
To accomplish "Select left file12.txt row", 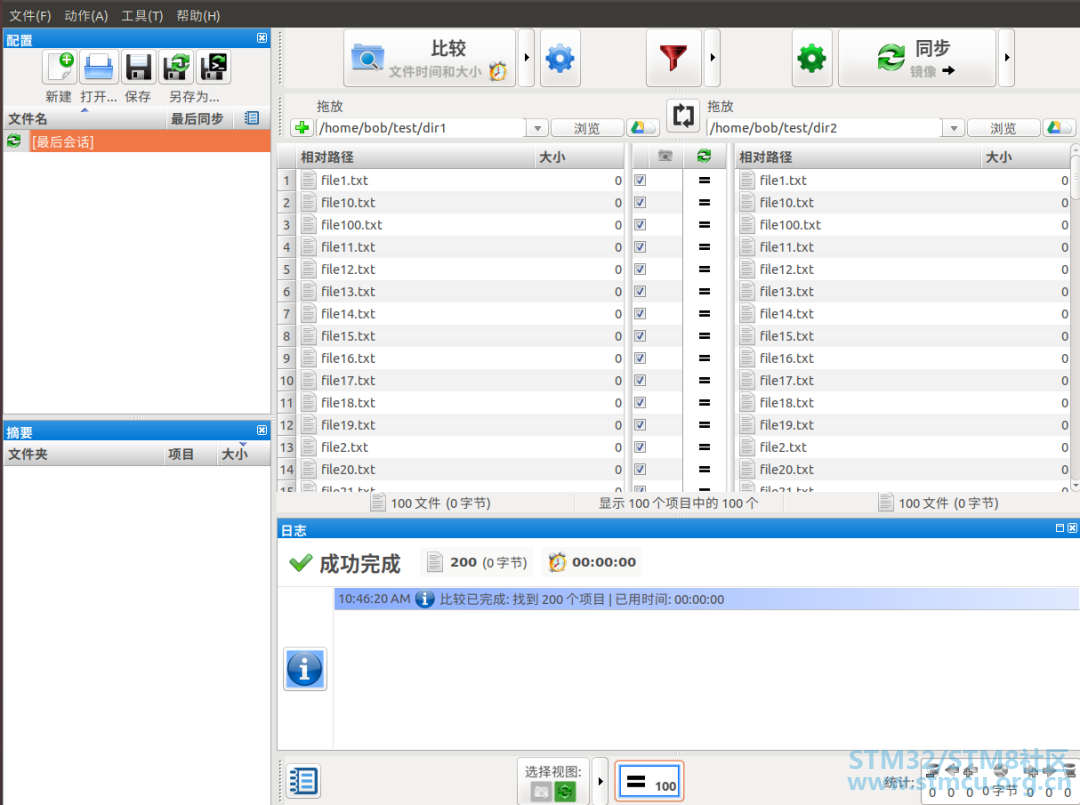I will click(x=460, y=269).
